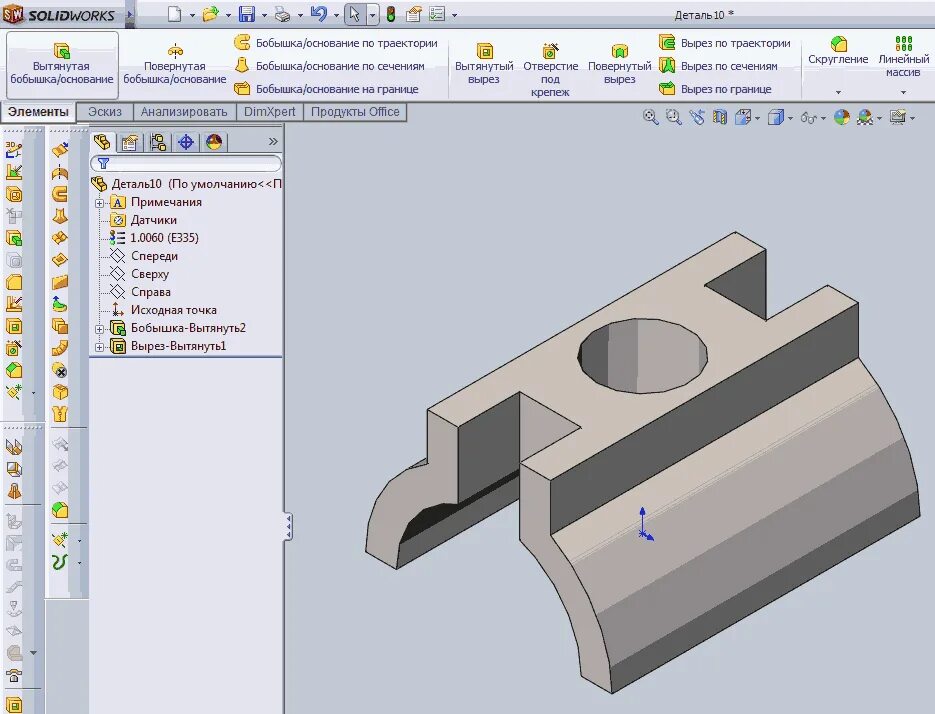Open the Продукты Office tab
The height and width of the screenshot is (714, 935).
(x=355, y=112)
